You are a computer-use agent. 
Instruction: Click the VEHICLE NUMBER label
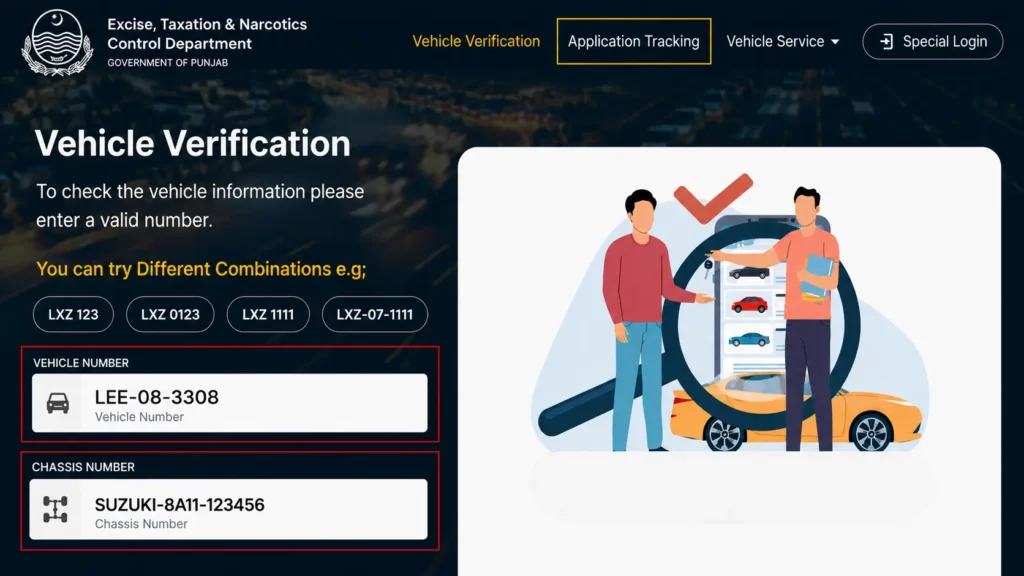click(x=81, y=363)
